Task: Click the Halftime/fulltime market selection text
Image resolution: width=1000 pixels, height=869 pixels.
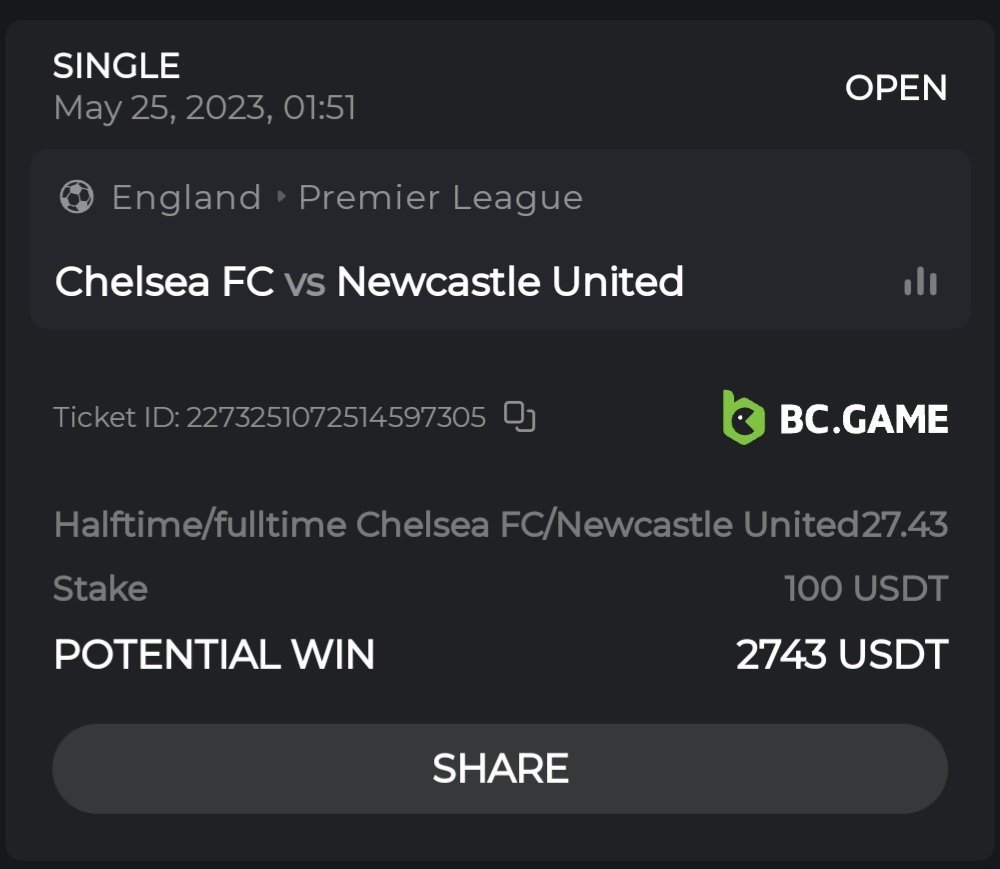Action: [456, 524]
